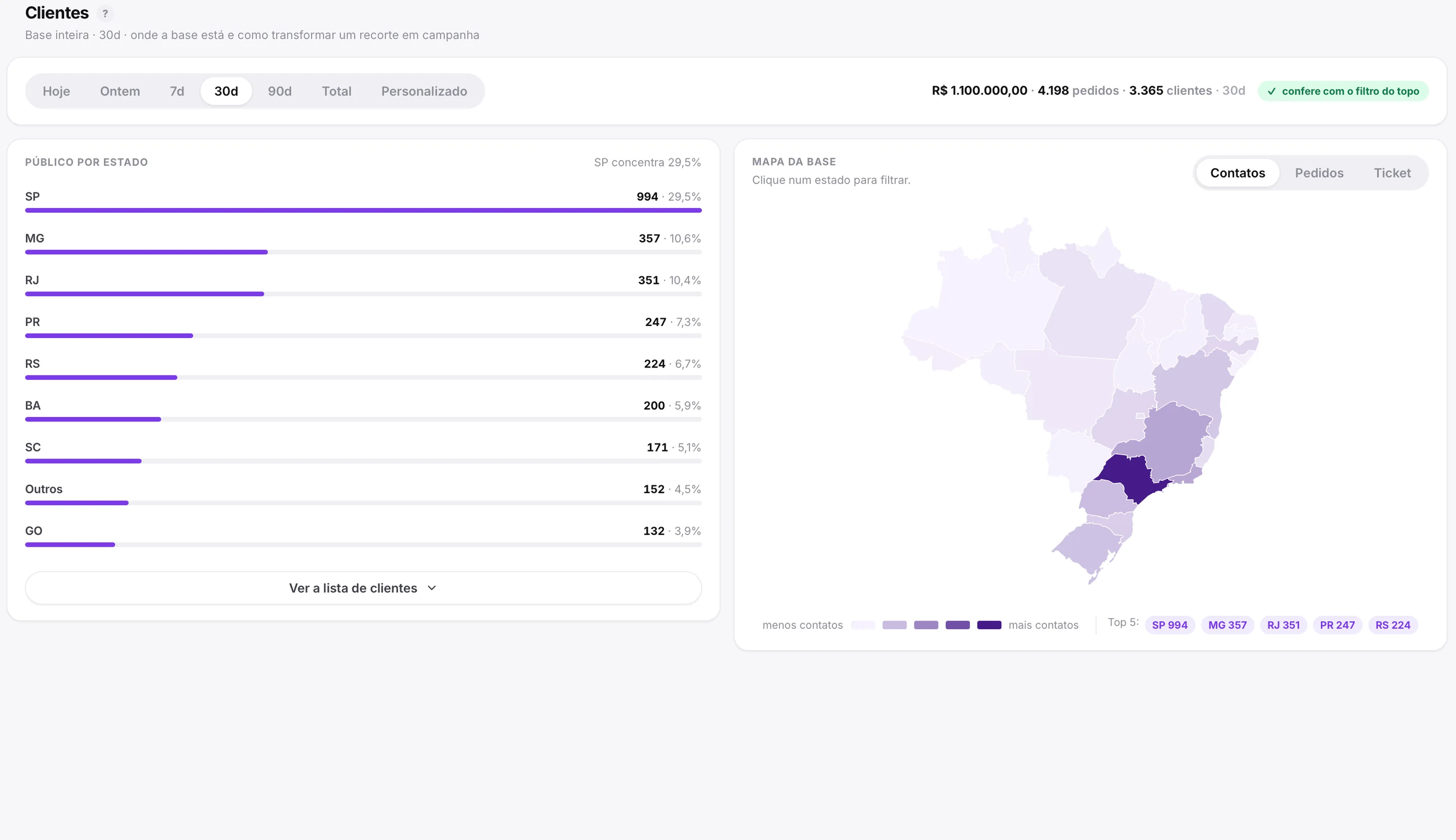1456x840 pixels.
Task: Click the 171 · 5,1% value for SC
Action: pos(674,448)
